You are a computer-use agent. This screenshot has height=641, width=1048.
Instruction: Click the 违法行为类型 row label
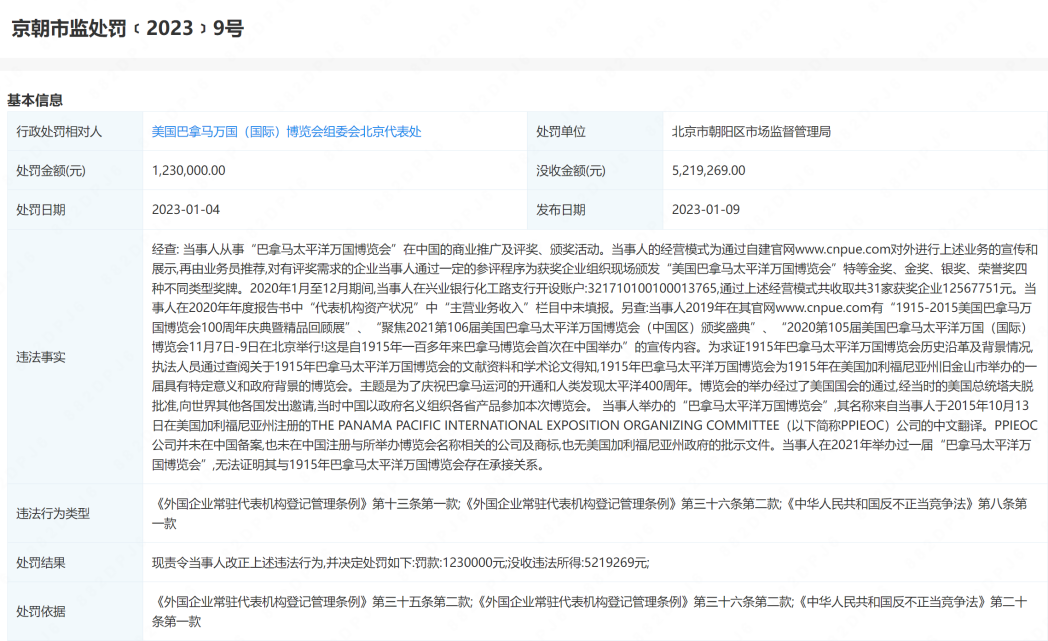coord(53,513)
